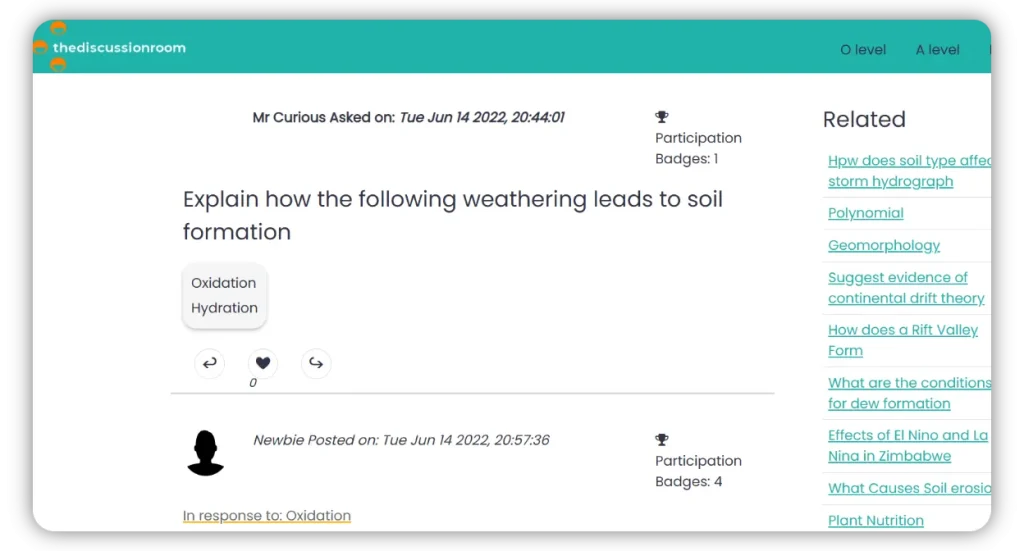Click the Newbie user avatar silhouette
This screenshot has width=1024, height=551.
tap(206, 453)
